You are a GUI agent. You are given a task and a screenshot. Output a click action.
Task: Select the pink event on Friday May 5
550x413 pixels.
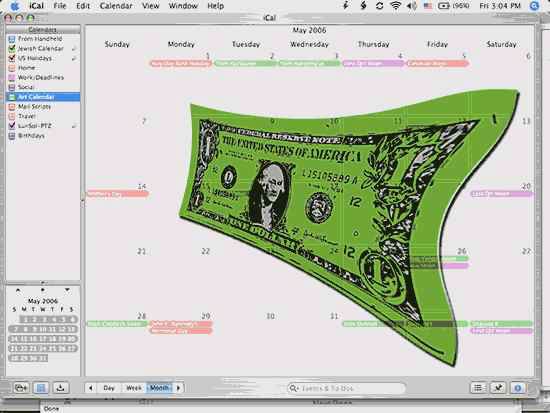pos(437,64)
